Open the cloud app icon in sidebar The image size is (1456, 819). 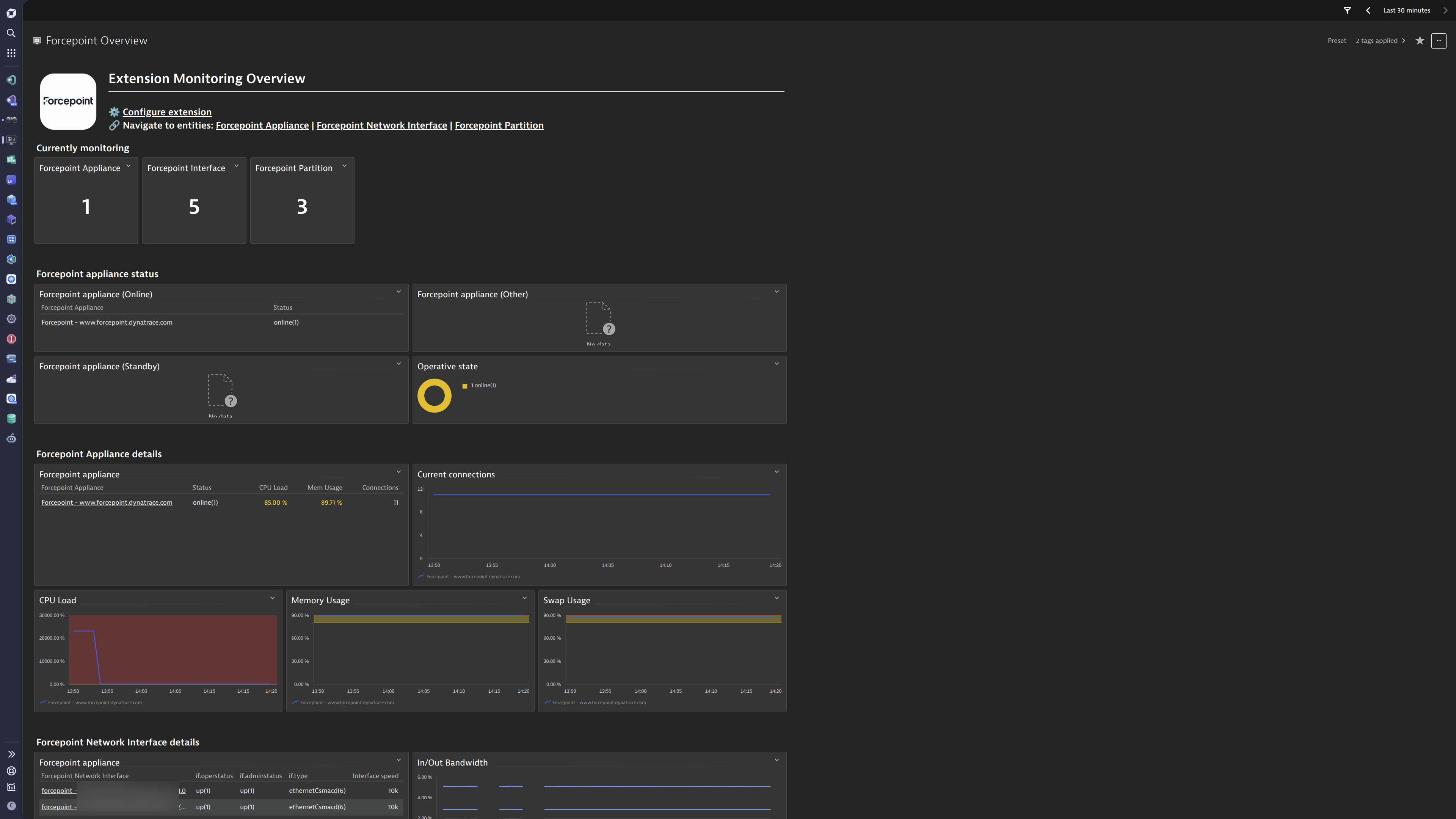11,379
